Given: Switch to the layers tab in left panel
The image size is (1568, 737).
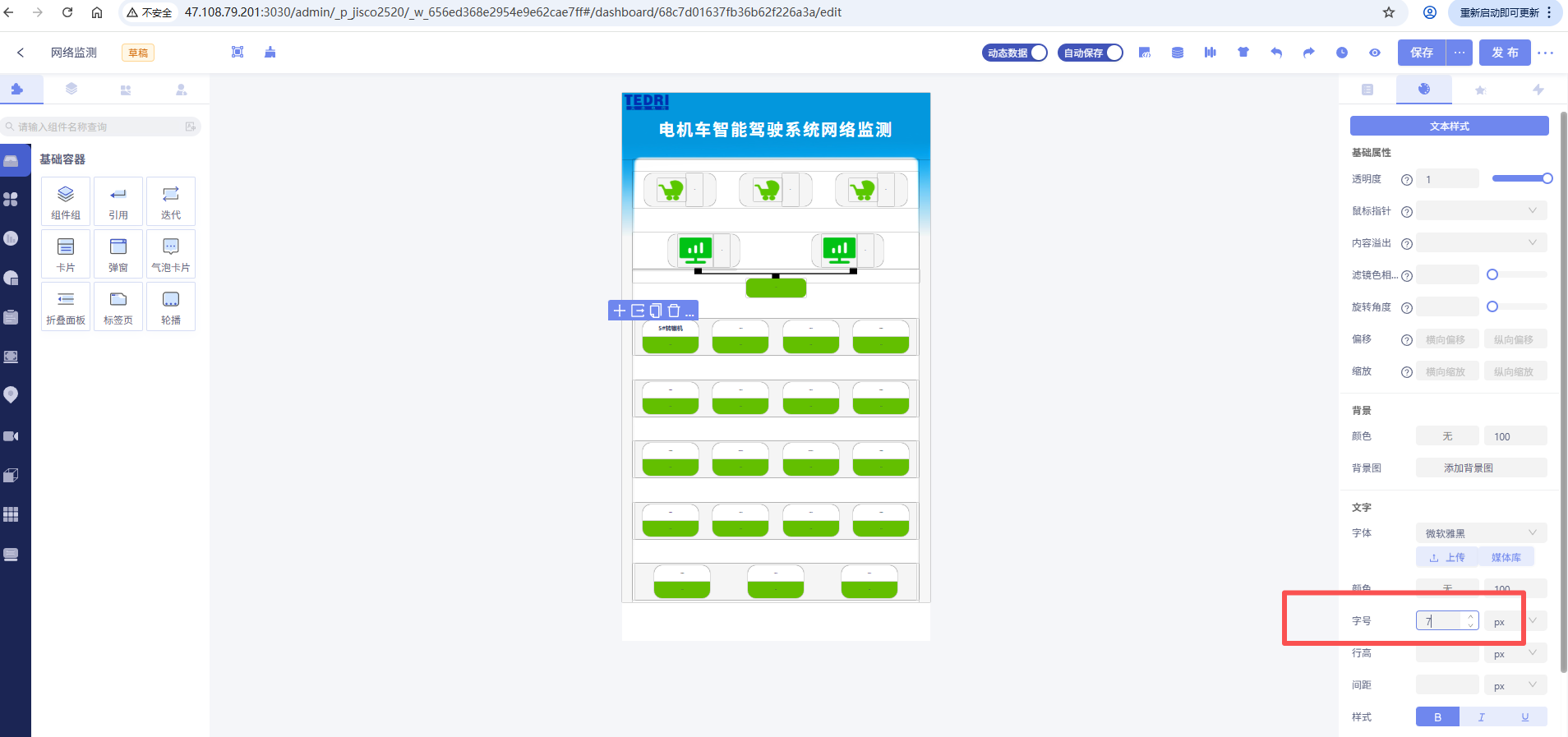Looking at the screenshot, I should tap(71, 89).
